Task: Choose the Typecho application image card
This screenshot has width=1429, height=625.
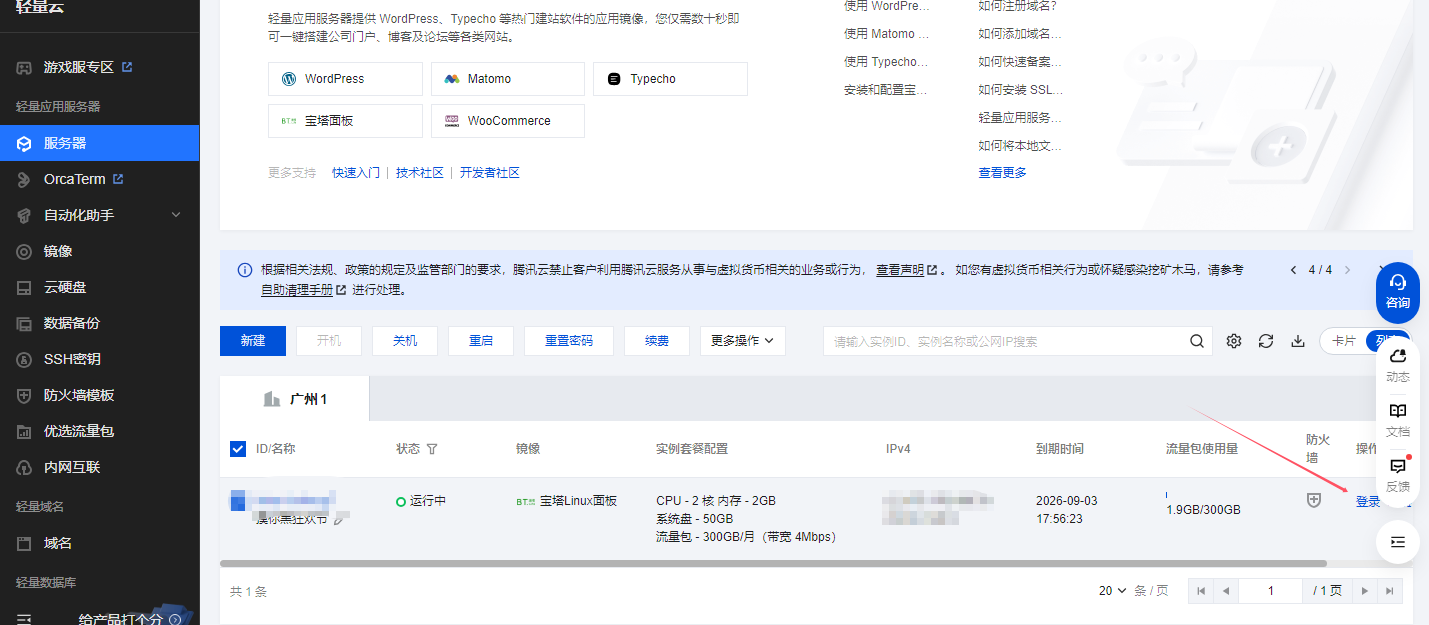Action: [670, 79]
